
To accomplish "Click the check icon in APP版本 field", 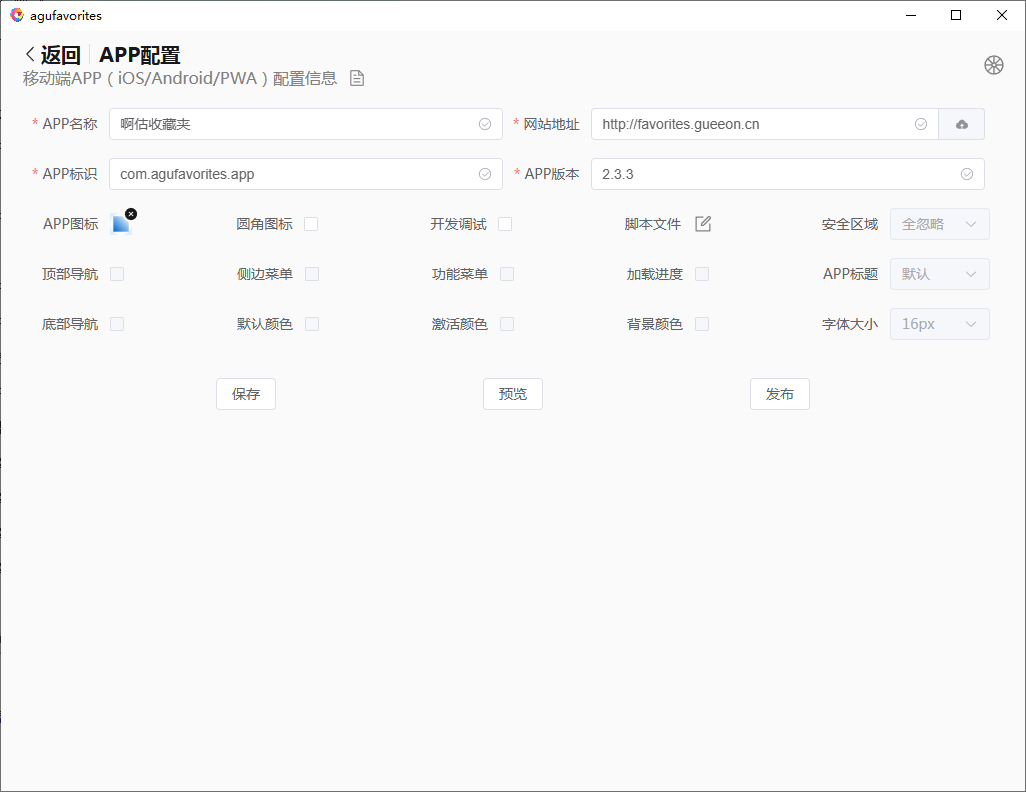I will [967, 174].
